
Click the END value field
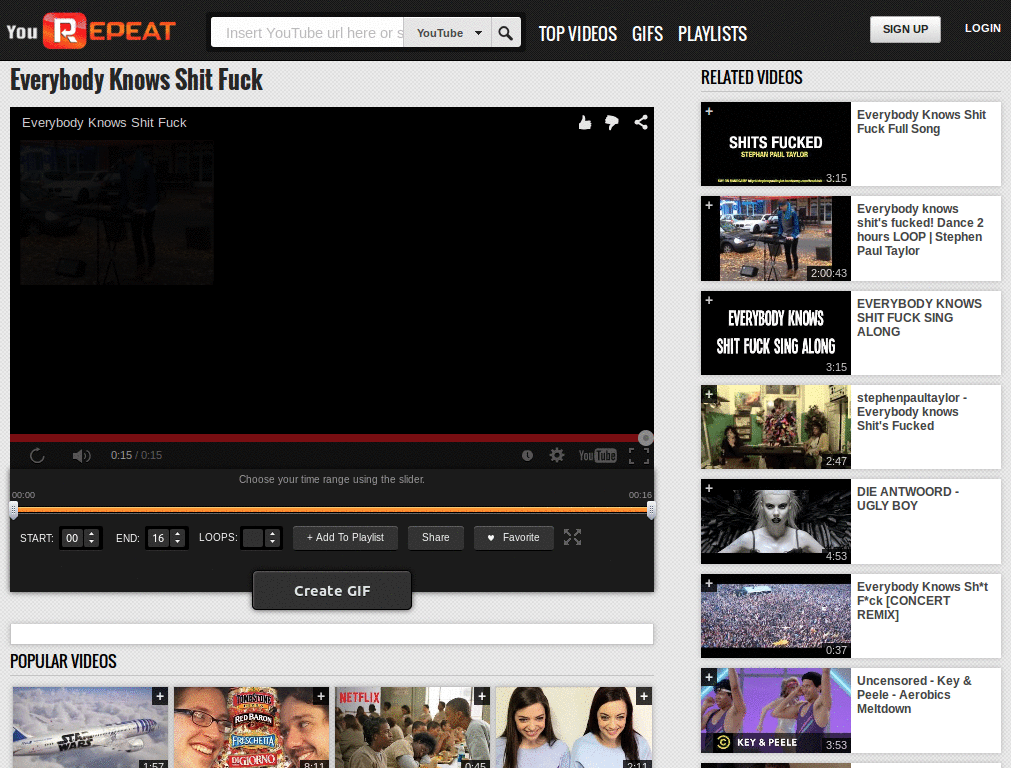pyautogui.click(x=158, y=538)
